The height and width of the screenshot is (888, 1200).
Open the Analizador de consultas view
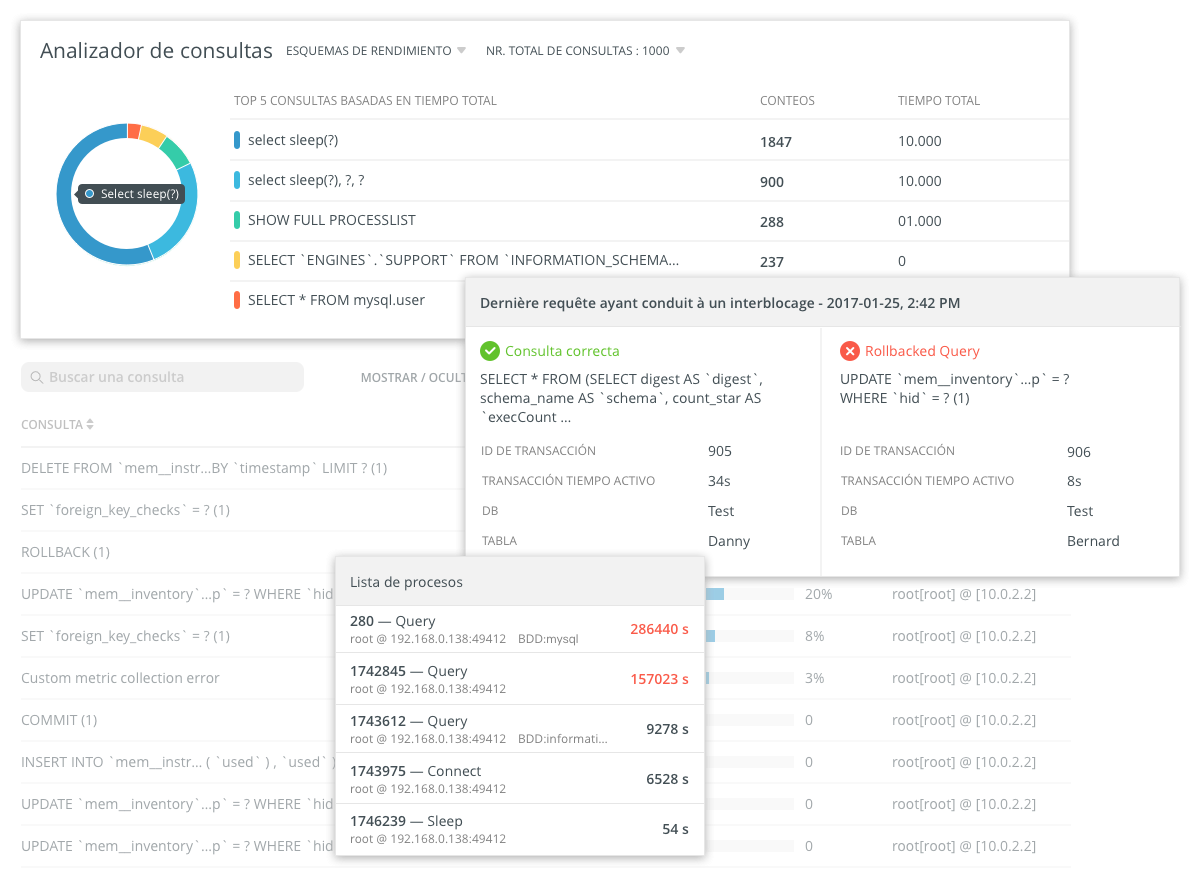click(x=155, y=50)
